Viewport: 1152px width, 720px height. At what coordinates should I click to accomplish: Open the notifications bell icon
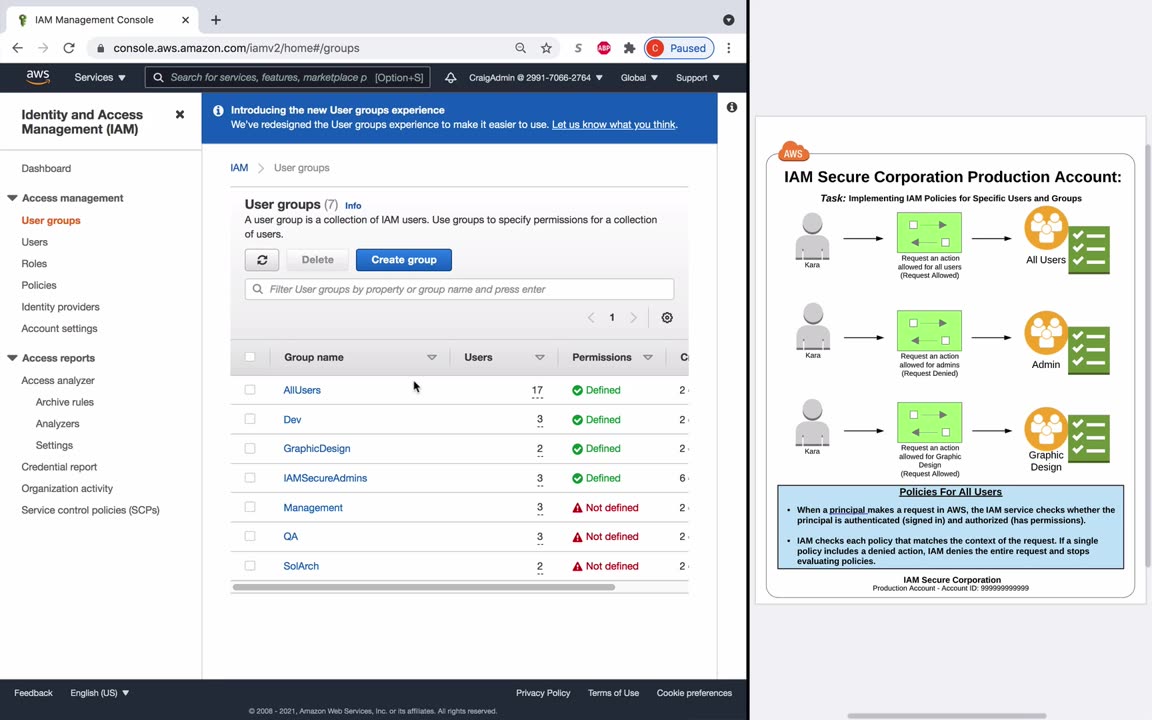450,77
